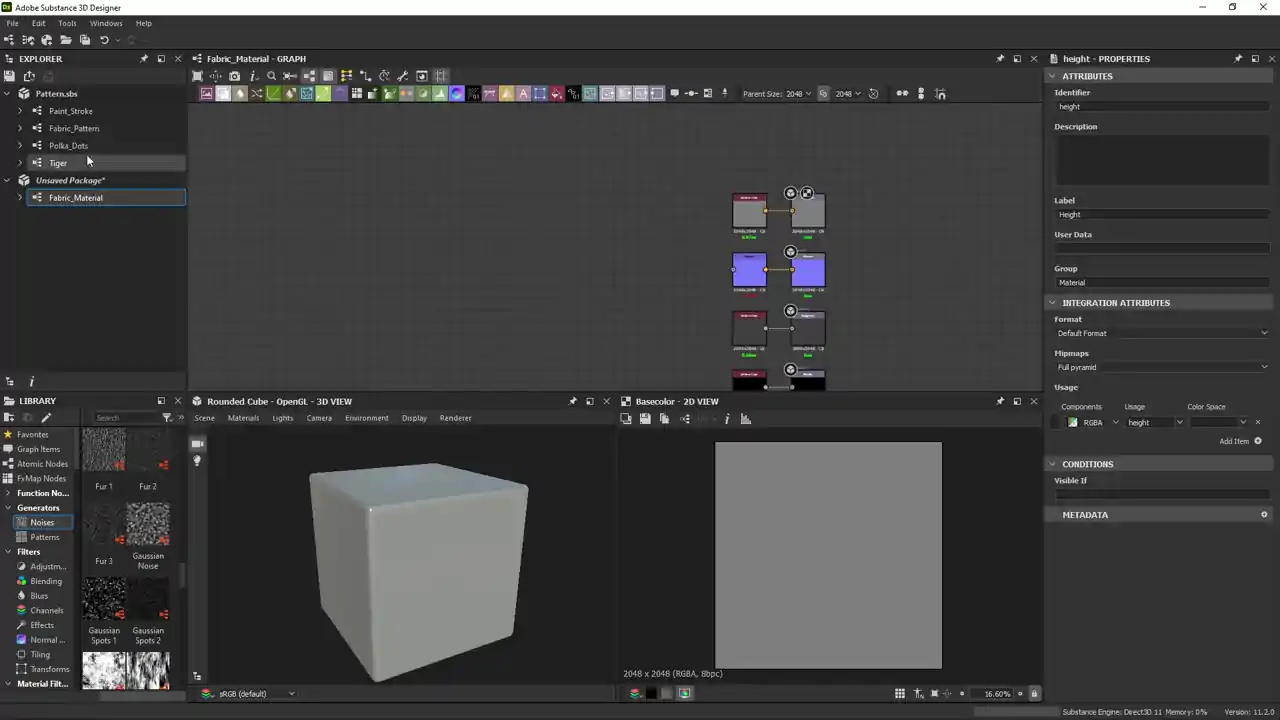Screen dimensions: 1280x720
Task: Click the info 'i' icon in 2D View toolbar
Action: (727, 419)
